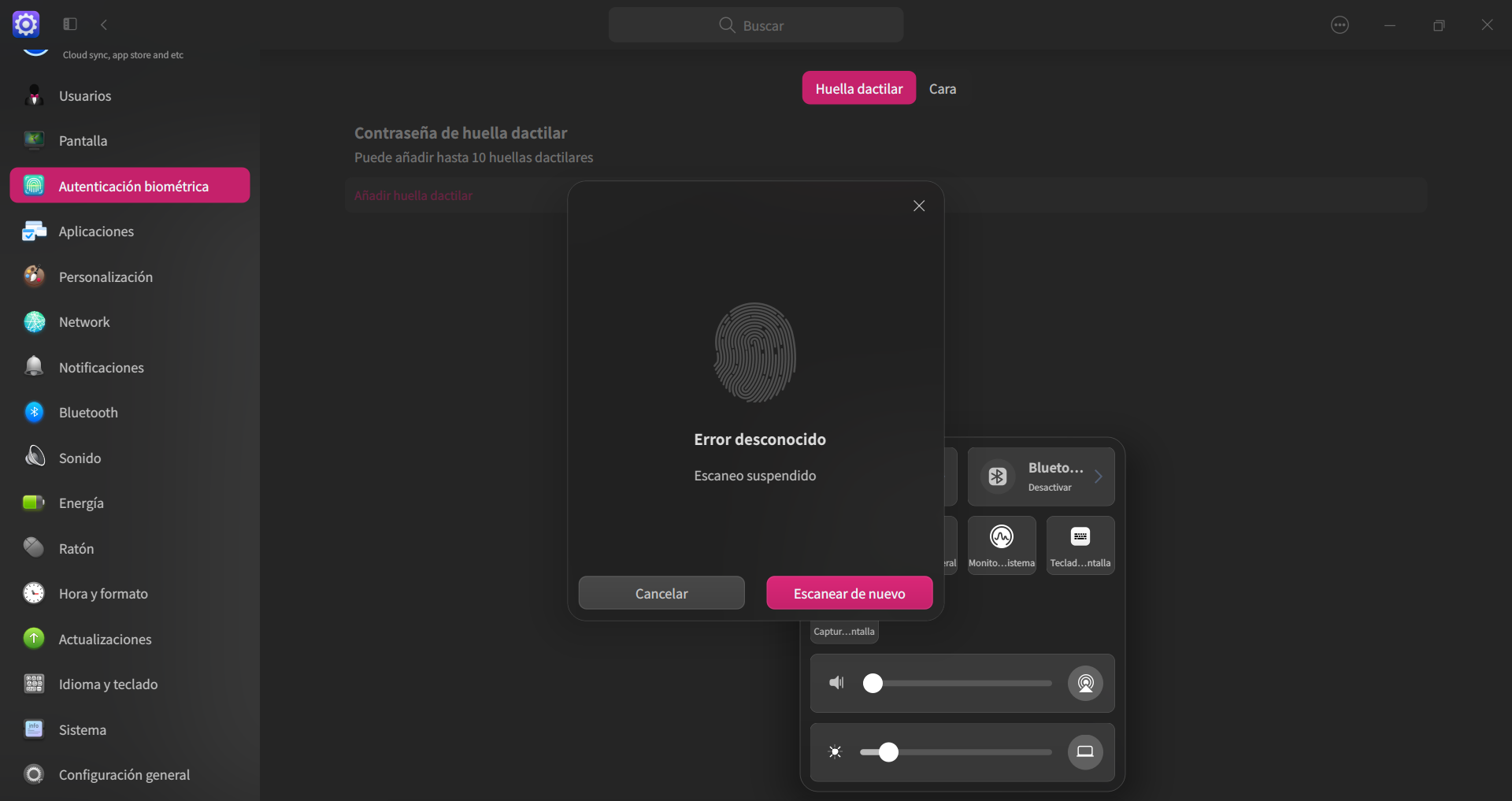
Task: Click the settings app gear icon
Action: (26, 24)
